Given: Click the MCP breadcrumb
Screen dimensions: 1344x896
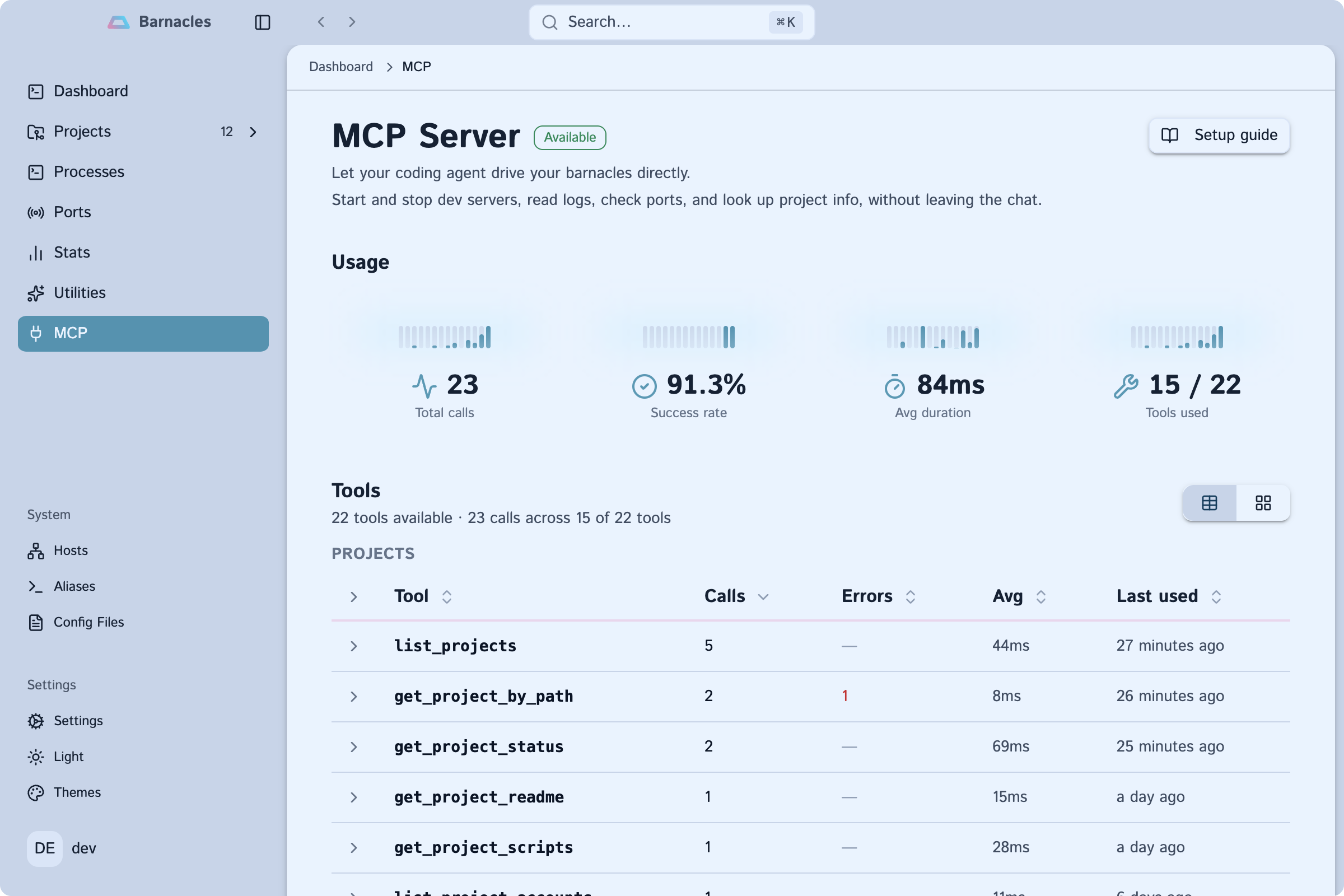Looking at the screenshot, I should pyautogui.click(x=417, y=67).
